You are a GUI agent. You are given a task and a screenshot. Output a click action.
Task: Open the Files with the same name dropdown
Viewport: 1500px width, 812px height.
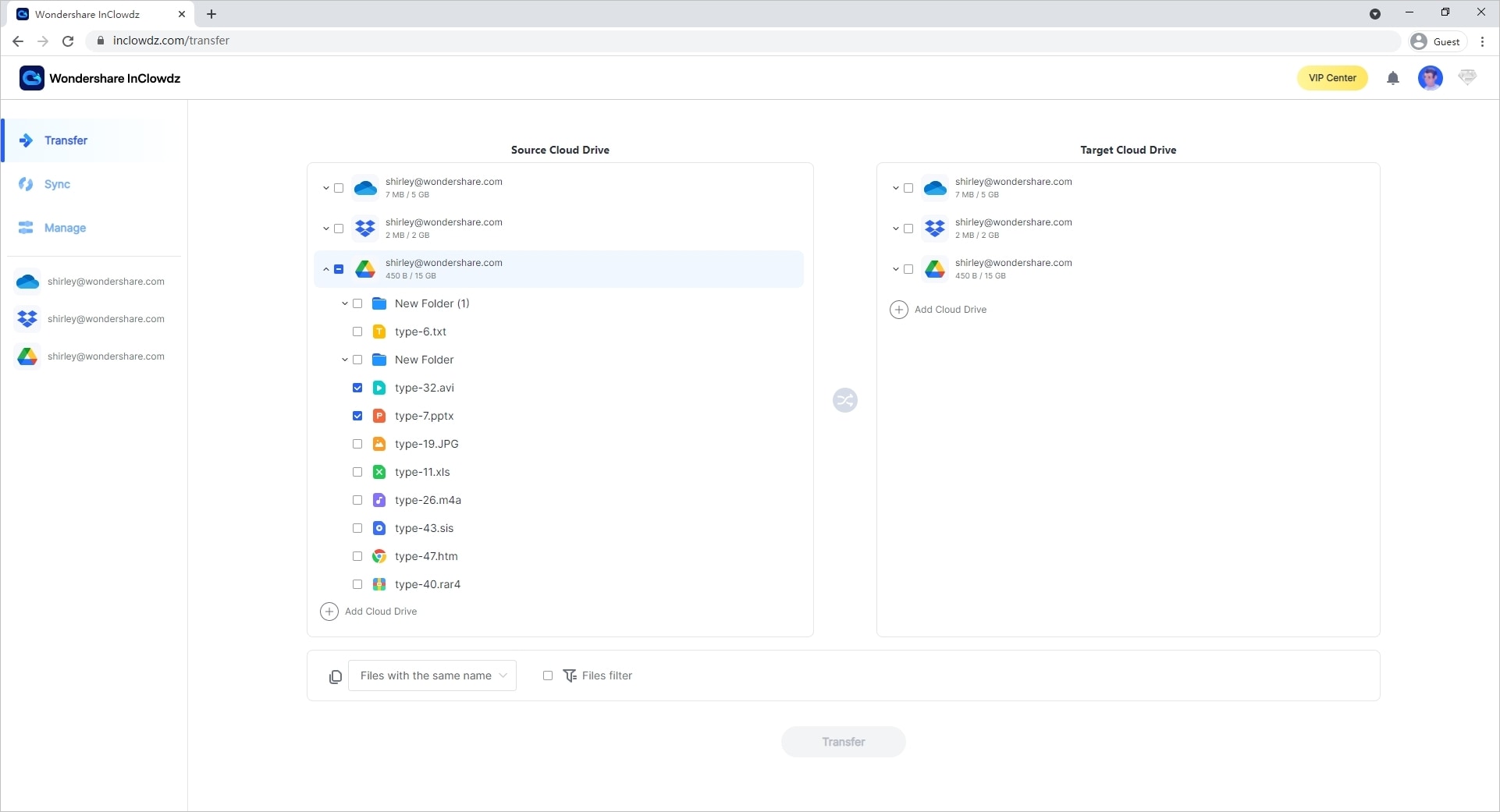432,675
